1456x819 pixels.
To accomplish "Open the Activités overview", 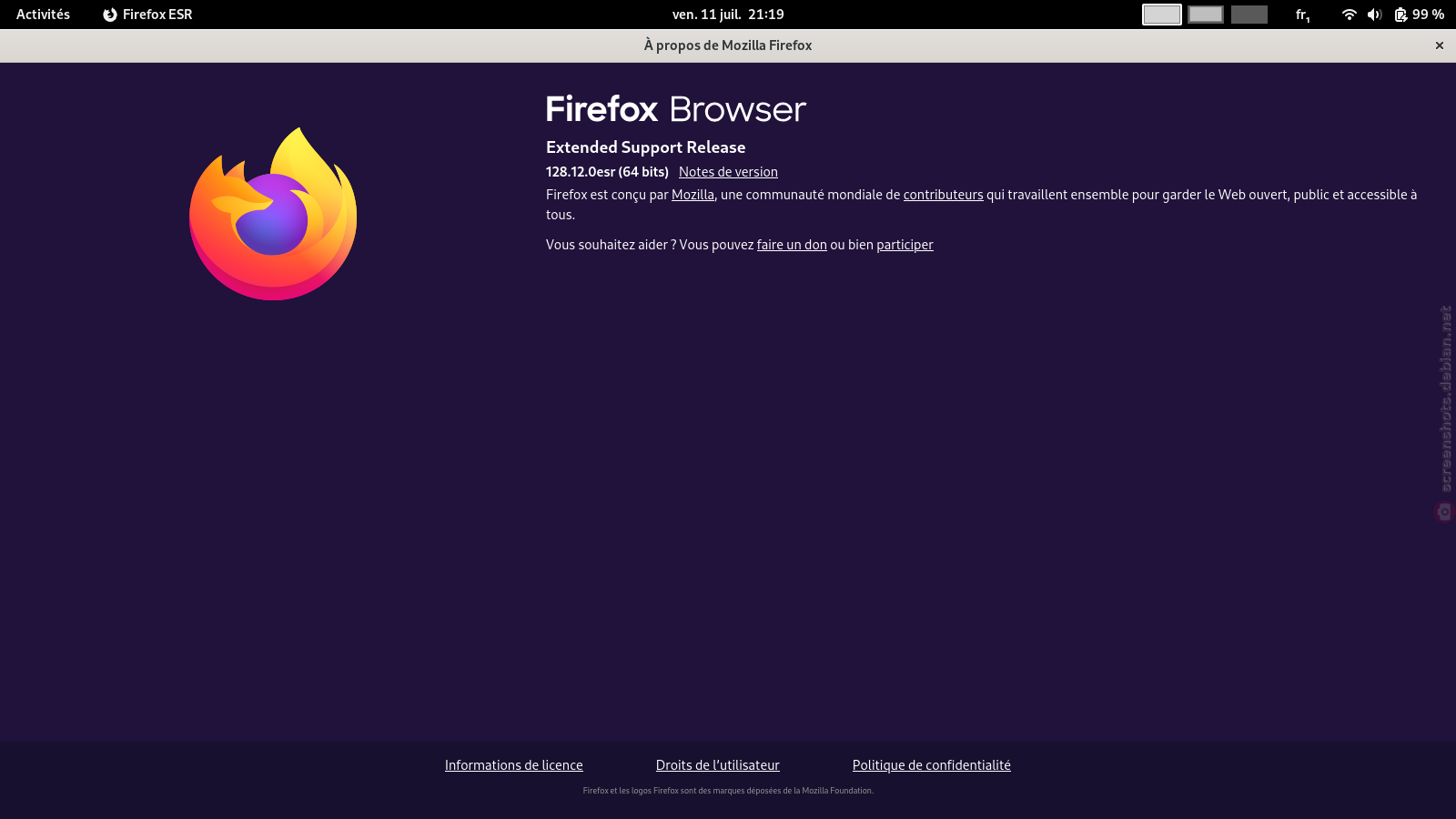I will coord(43,15).
